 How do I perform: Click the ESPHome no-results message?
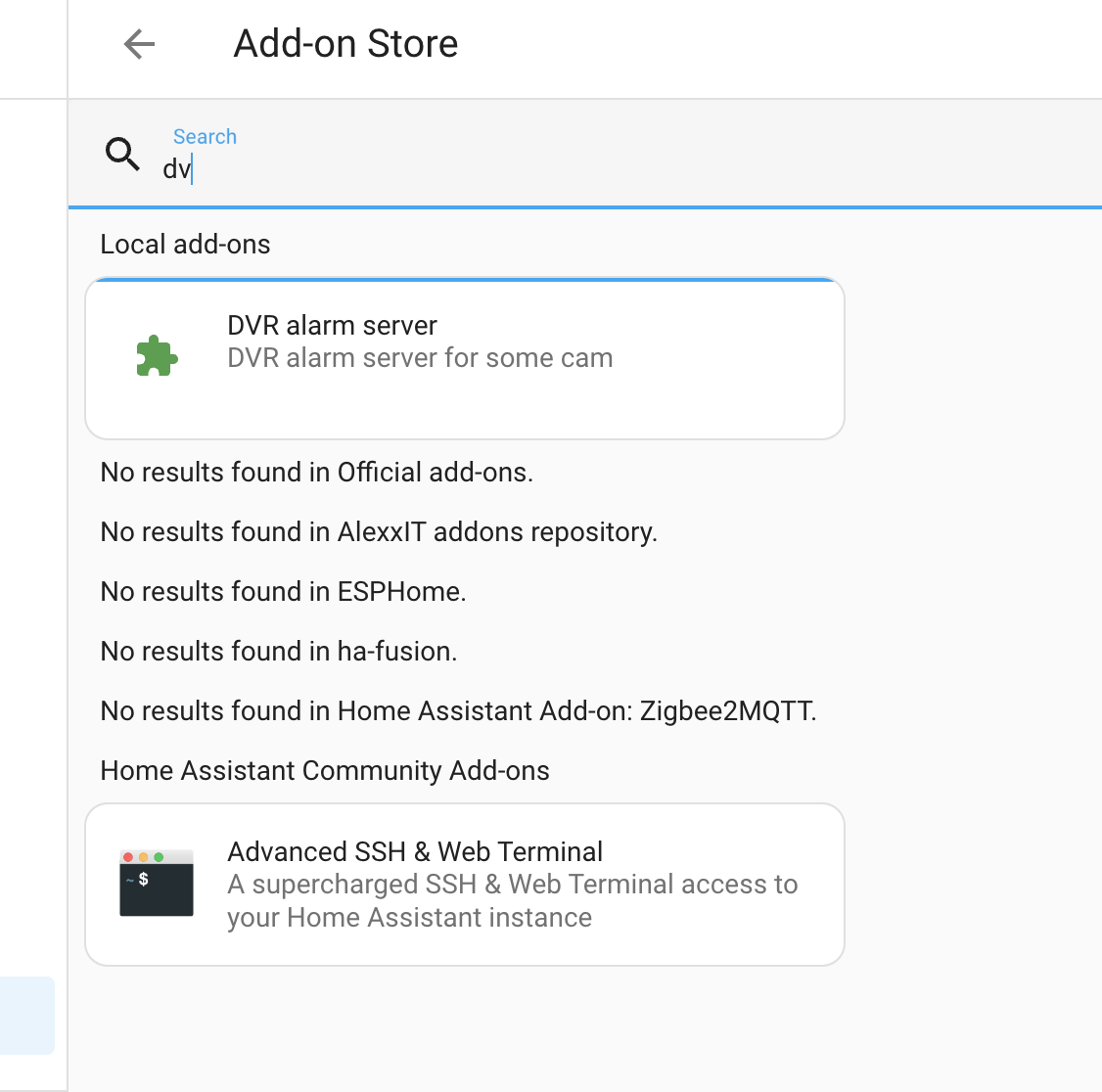click(283, 592)
